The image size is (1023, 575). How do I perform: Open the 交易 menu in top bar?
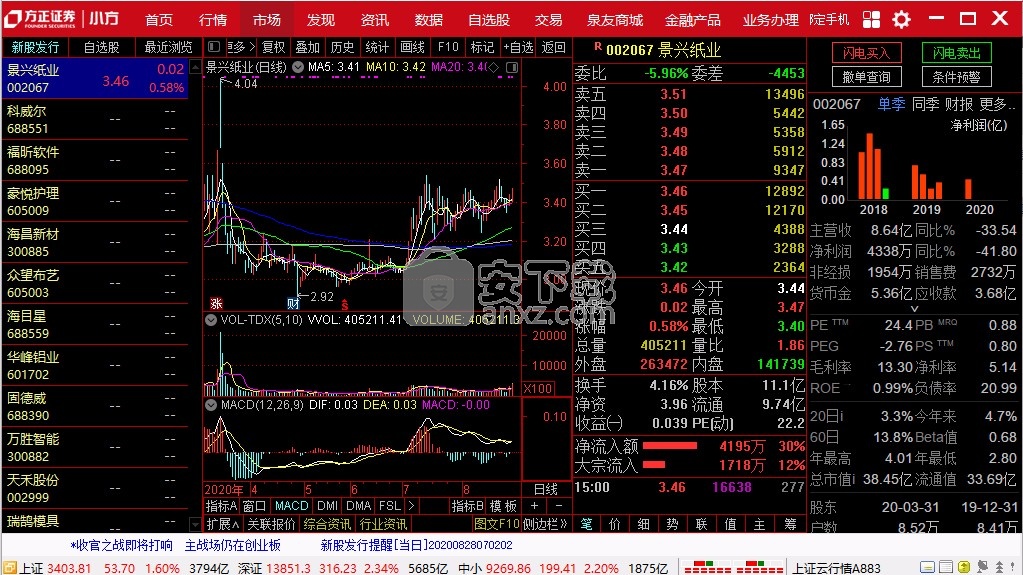click(x=548, y=19)
